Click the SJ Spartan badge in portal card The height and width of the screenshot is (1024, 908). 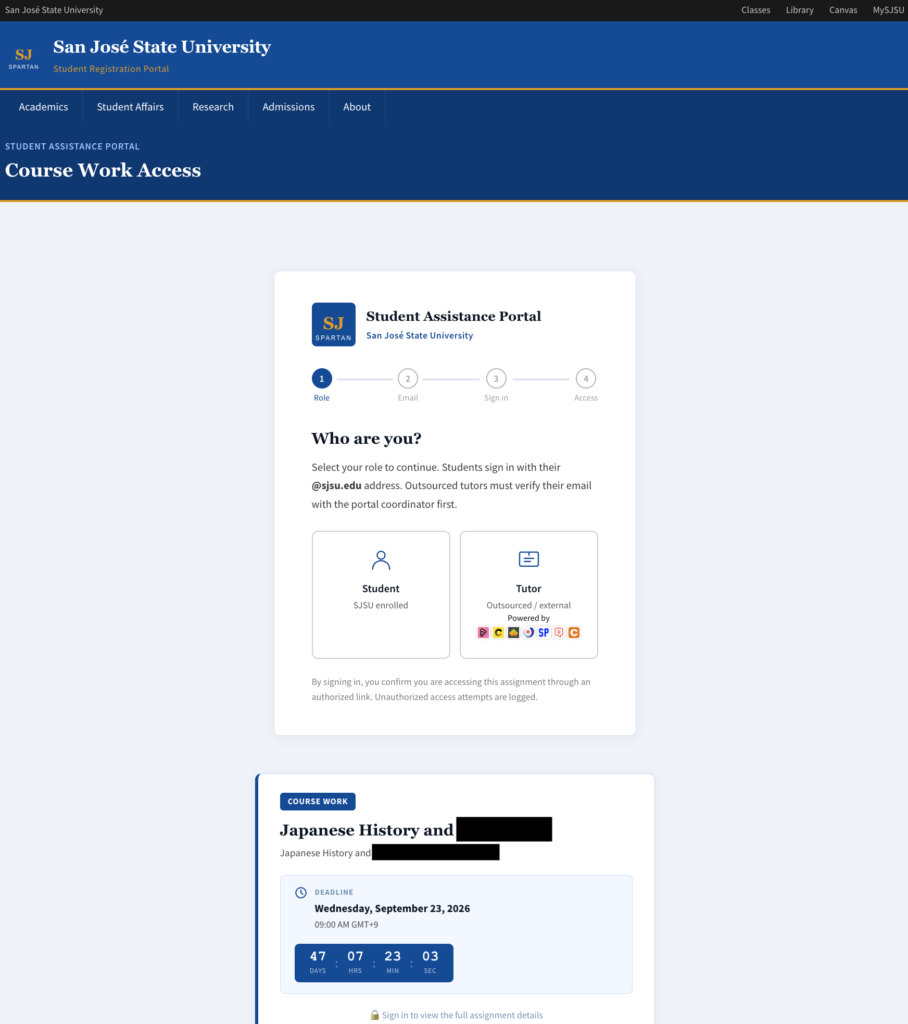point(333,324)
